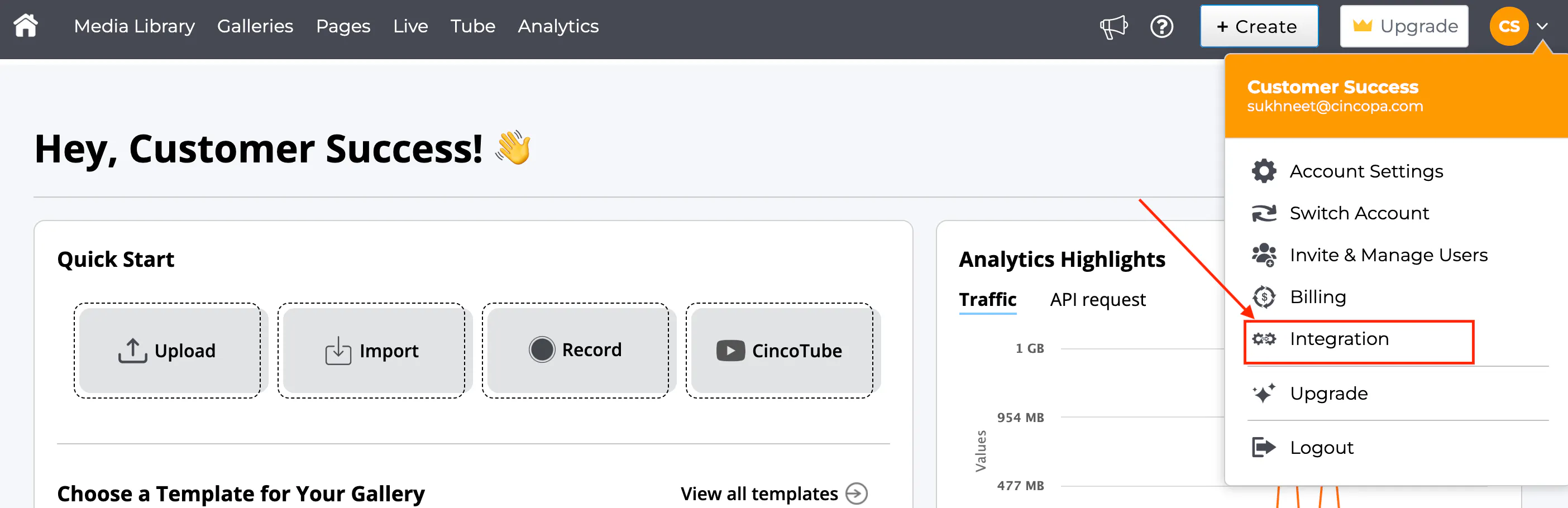Click the Switch Account arrows icon
This screenshot has width=1568, height=508.
point(1264,213)
